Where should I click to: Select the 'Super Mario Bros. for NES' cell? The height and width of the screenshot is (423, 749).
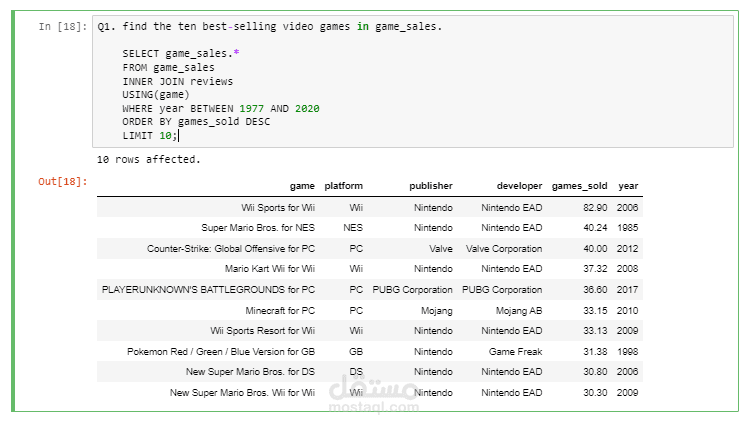[258, 228]
